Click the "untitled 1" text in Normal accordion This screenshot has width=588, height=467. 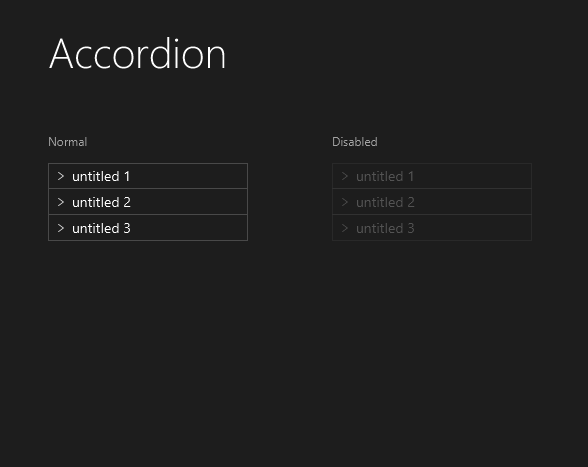101,176
